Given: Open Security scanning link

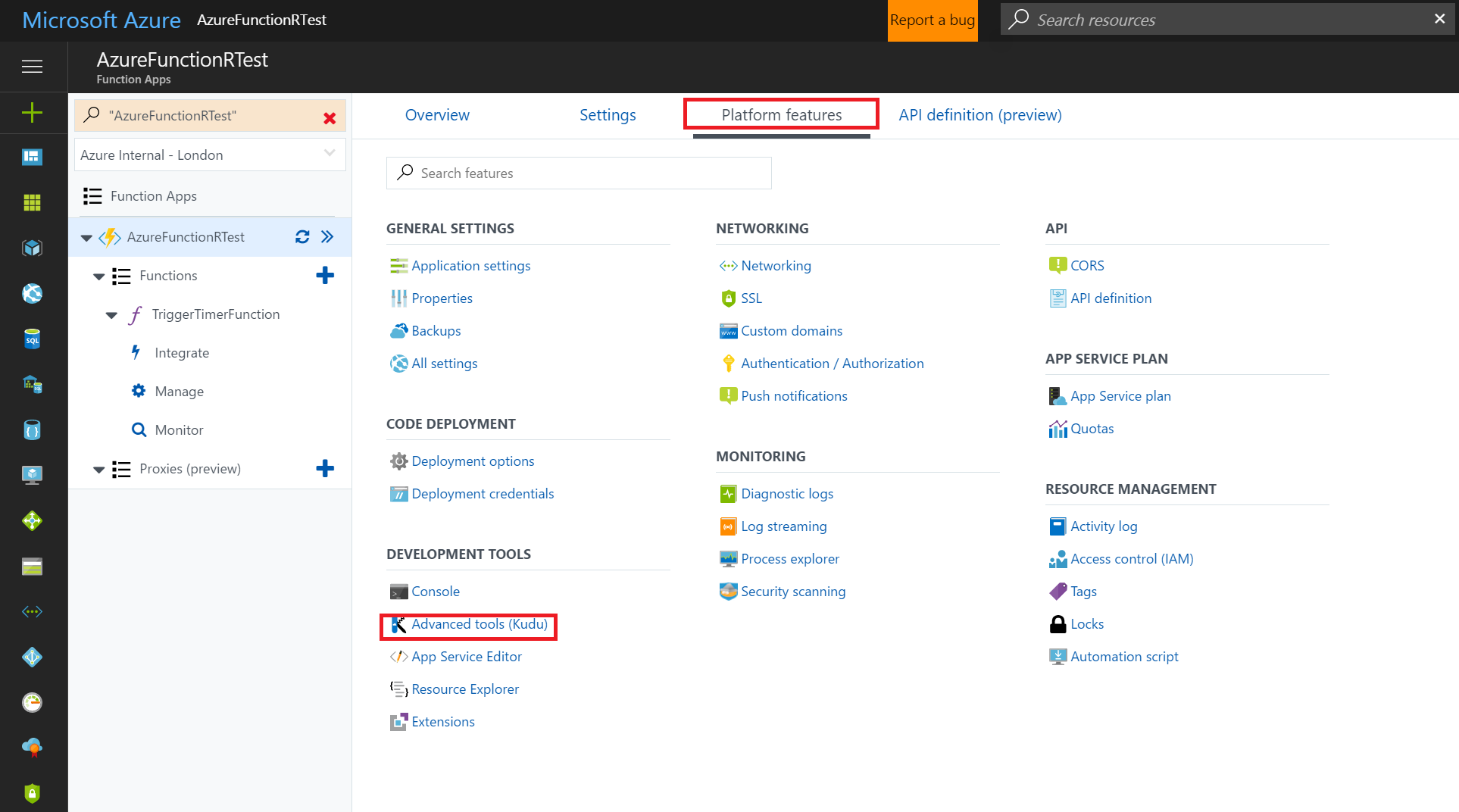Looking at the screenshot, I should point(793,592).
